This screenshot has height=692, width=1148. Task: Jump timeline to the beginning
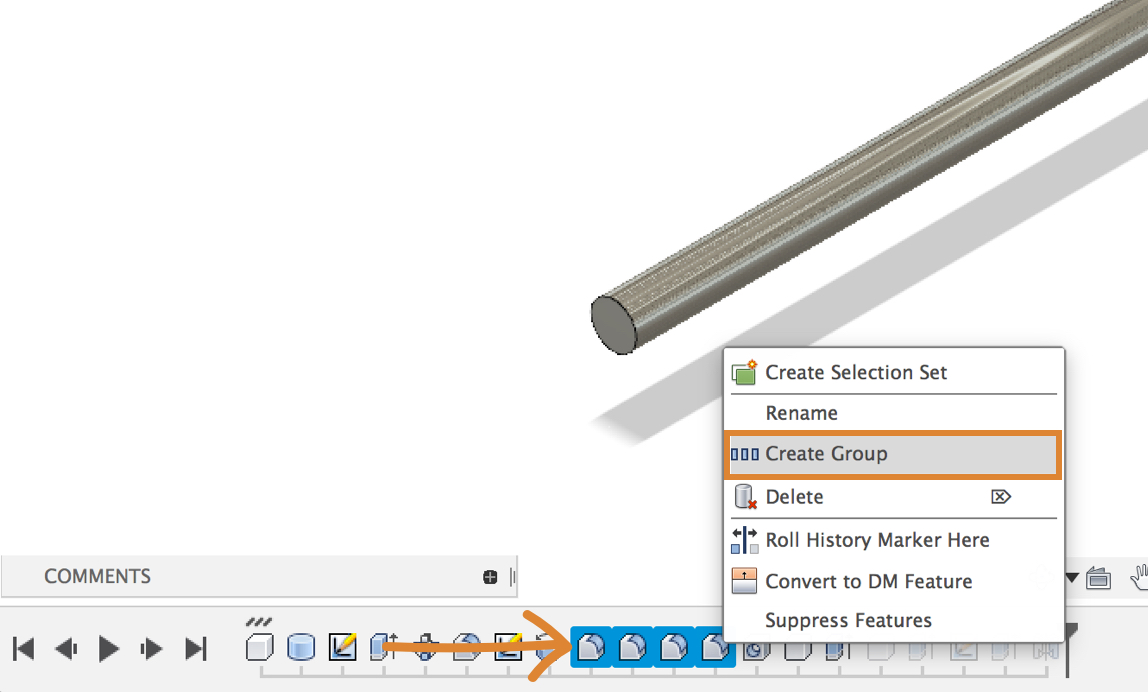point(23,649)
